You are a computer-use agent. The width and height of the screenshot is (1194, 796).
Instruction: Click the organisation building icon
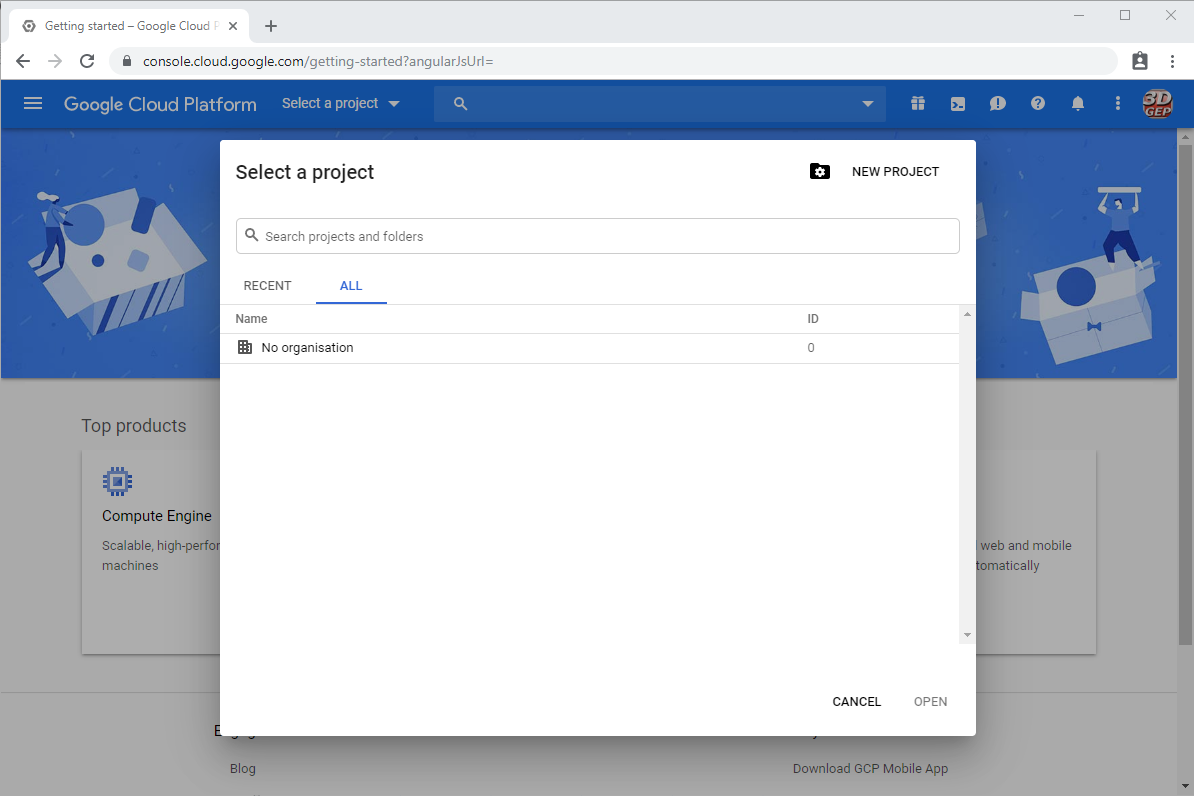pos(244,347)
